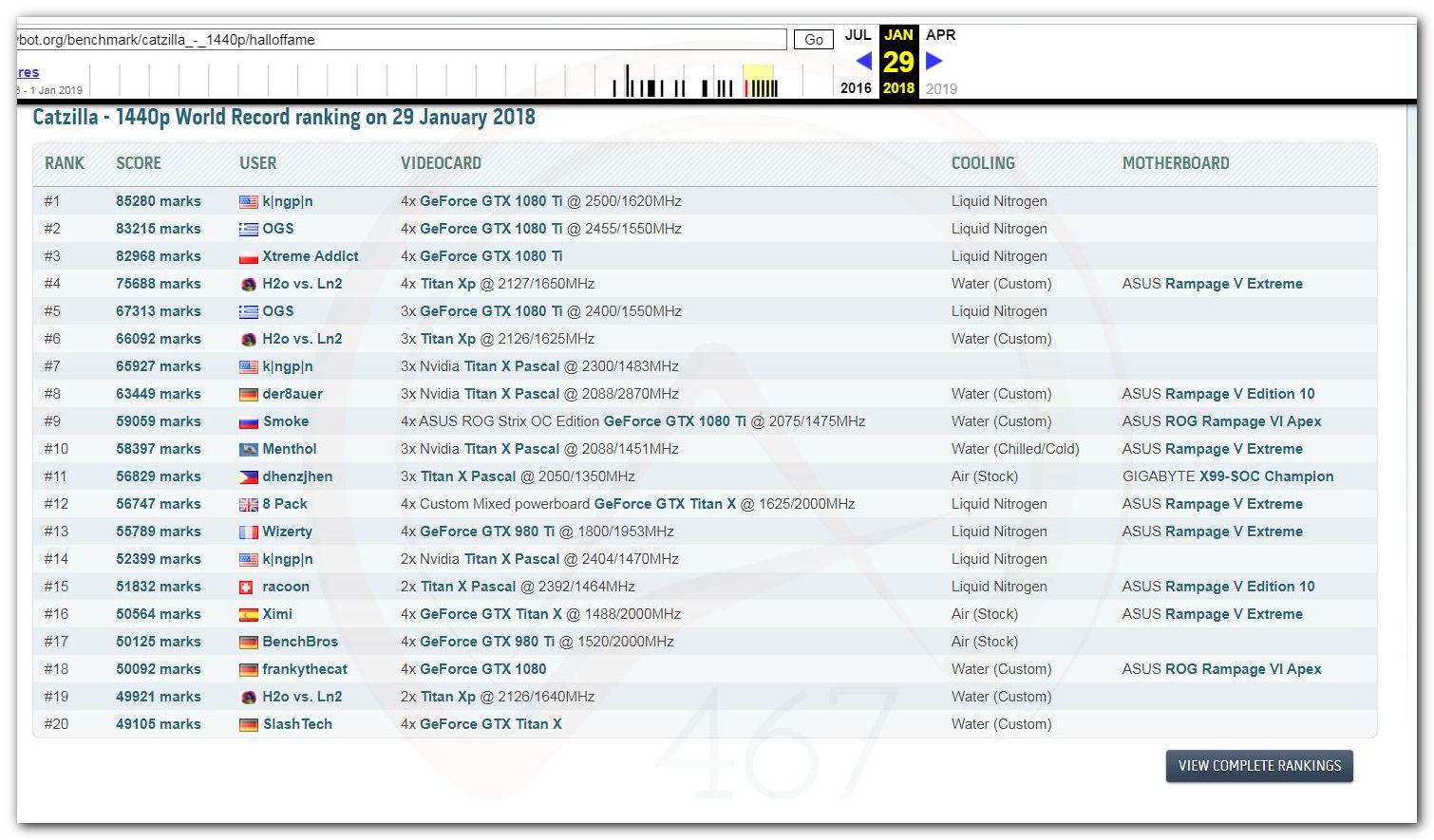Open Rampage V Extreme link in rank #4 row
1434x840 pixels.
pos(1234,284)
